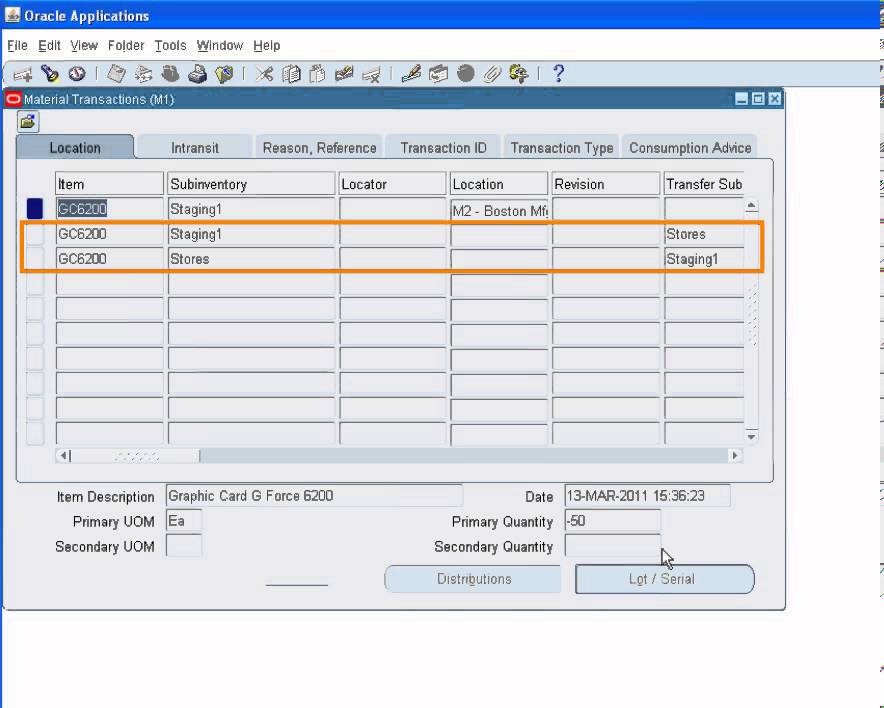884x708 pixels.
Task: Click the Date field showing 13-MAR-2011
Action: [647, 496]
